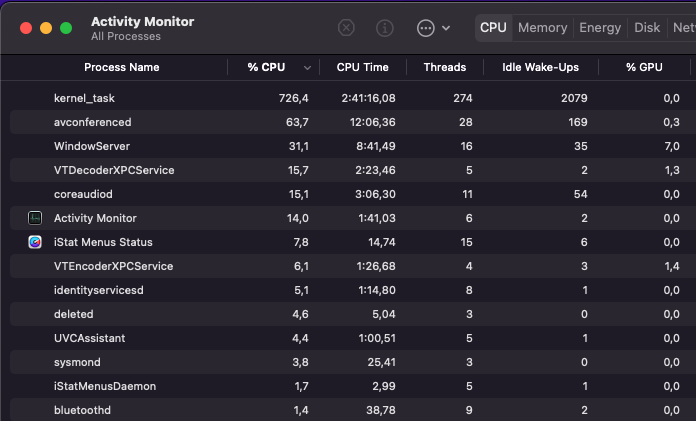The image size is (696, 421).
Task: Click the 54 idle wake-ups for coreaudiod
Action: (x=581, y=194)
